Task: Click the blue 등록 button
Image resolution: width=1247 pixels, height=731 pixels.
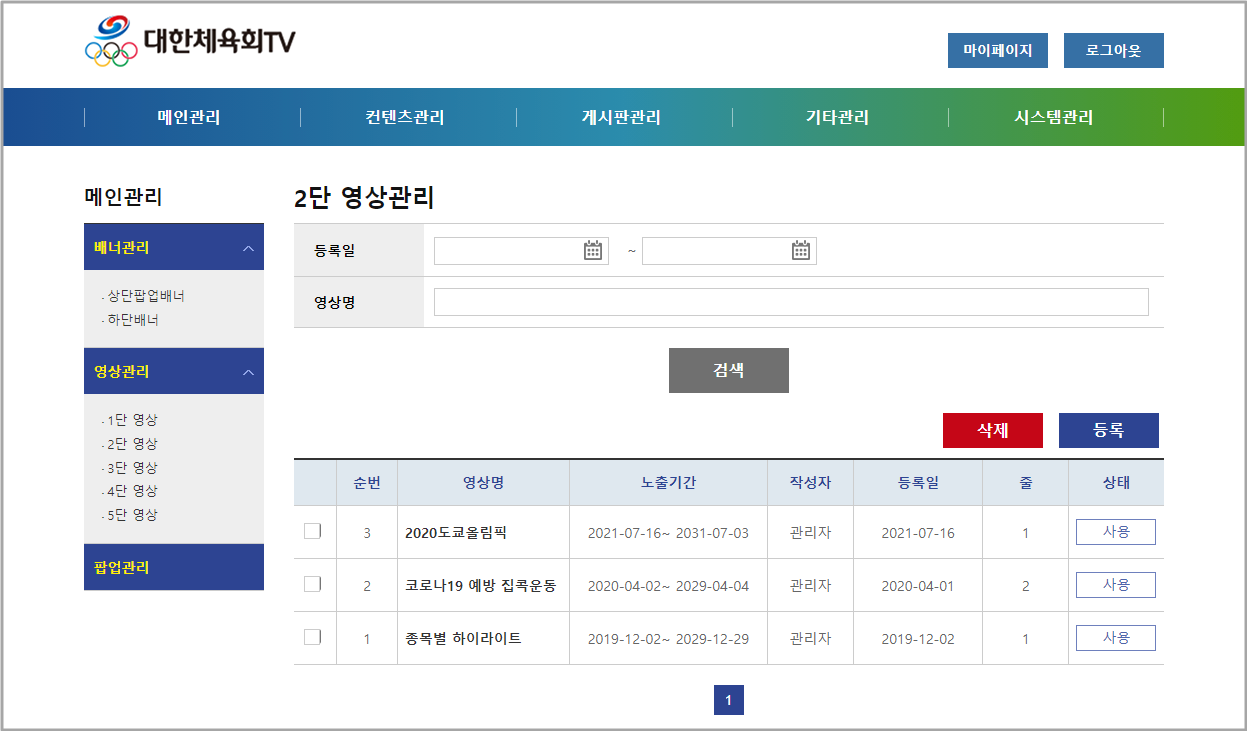Action: 1109,430
